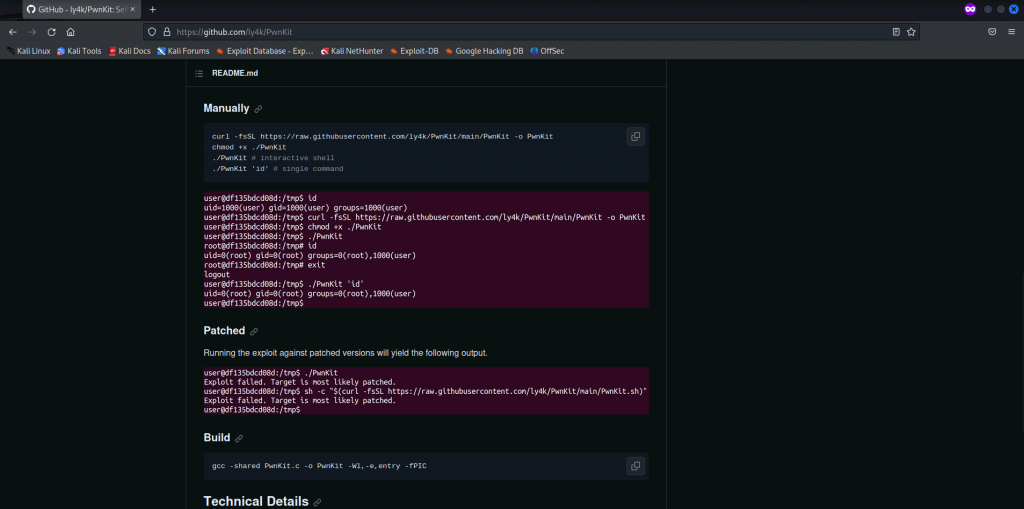The image size is (1024, 509).
Task: Click the 'chmod +x ./PwnKit' code line
Action: 249,147
